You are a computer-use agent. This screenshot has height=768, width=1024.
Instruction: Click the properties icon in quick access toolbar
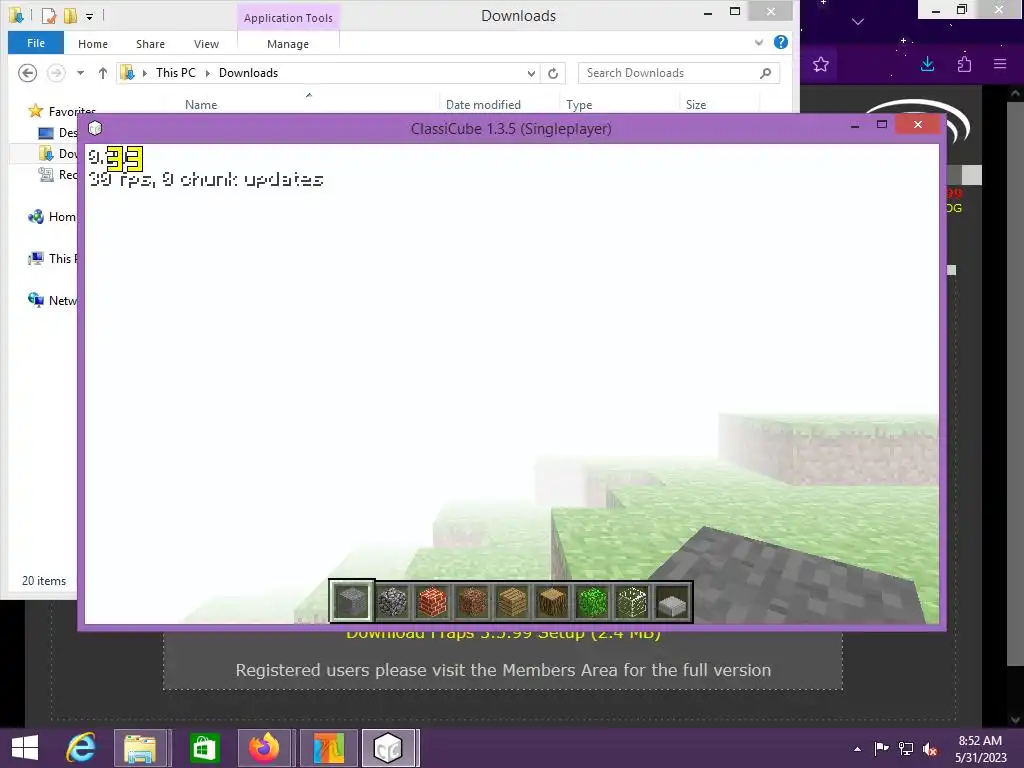pos(49,15)
